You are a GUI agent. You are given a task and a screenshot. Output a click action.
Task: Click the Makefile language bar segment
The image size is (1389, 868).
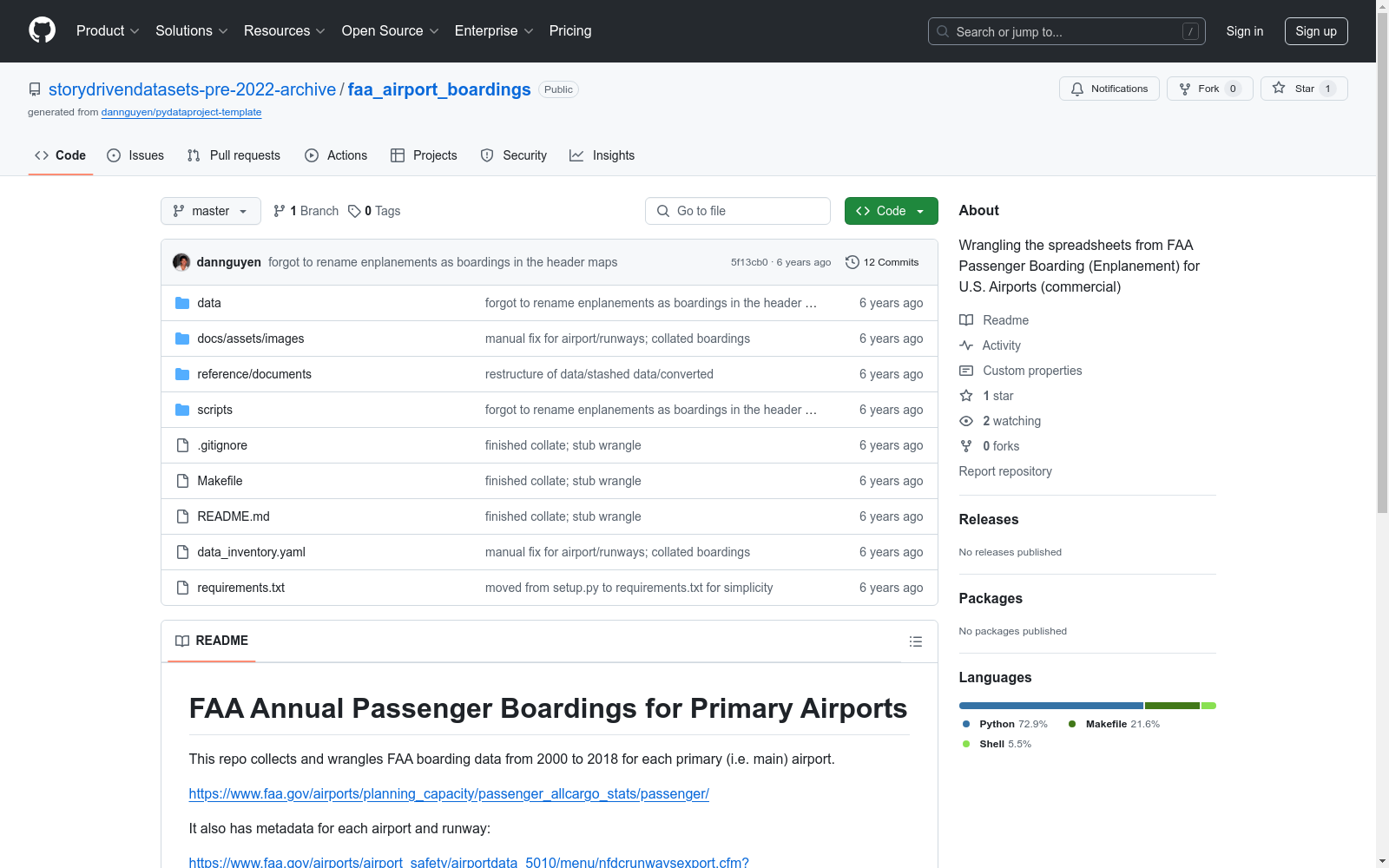tap(1172, 706)
